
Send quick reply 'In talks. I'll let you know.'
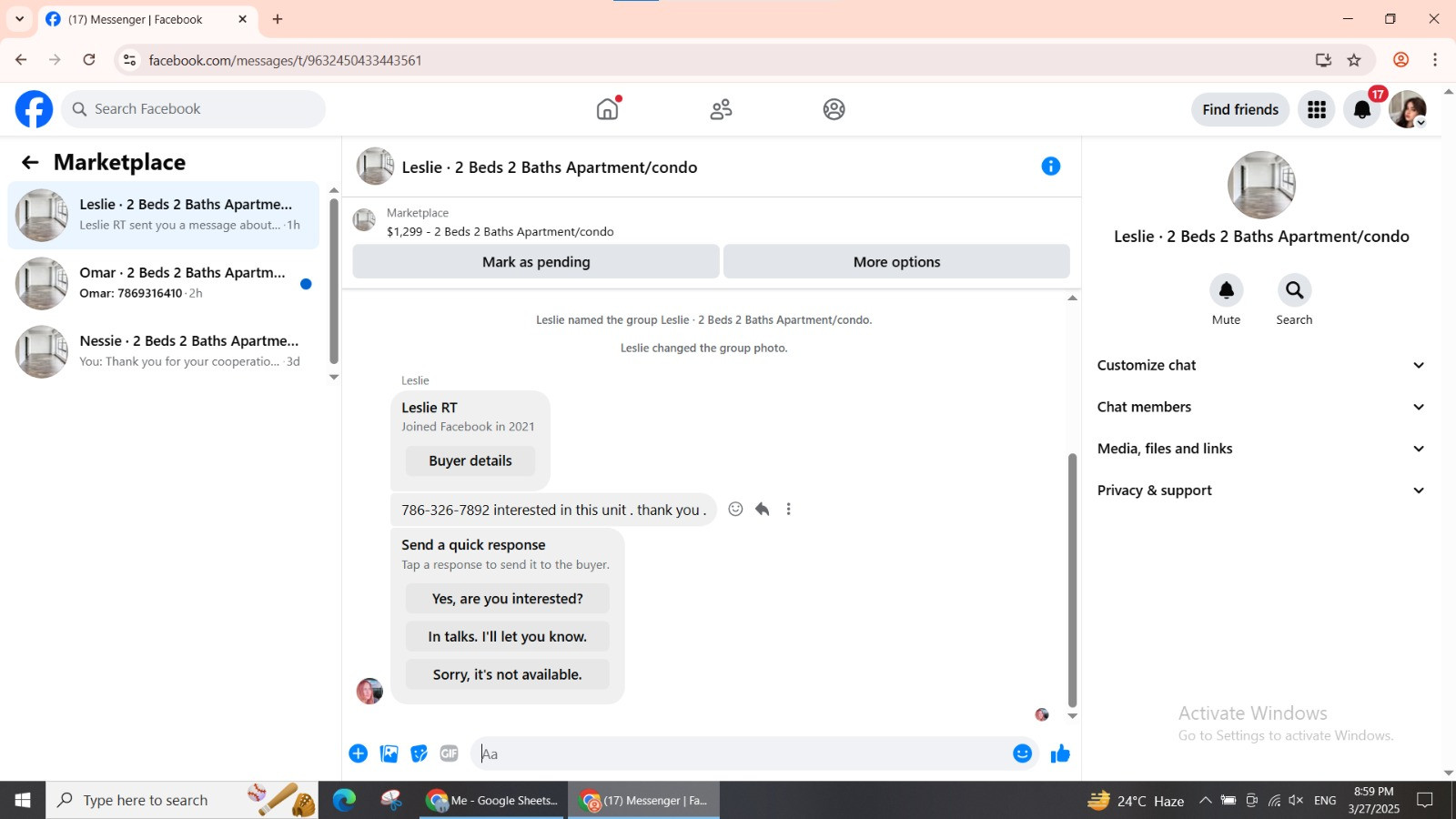click(x=508, y=637)
